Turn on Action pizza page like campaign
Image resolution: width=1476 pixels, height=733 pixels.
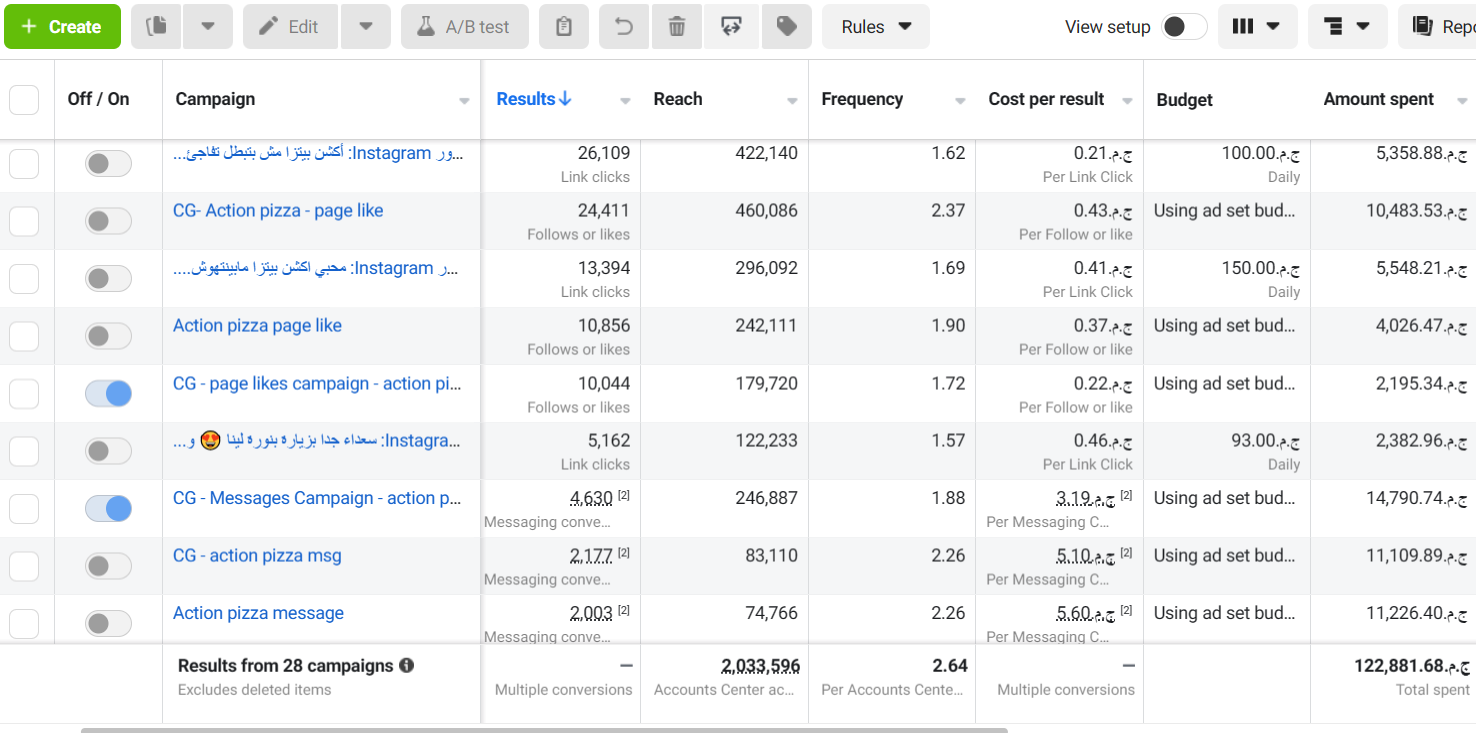click(108, 336)
